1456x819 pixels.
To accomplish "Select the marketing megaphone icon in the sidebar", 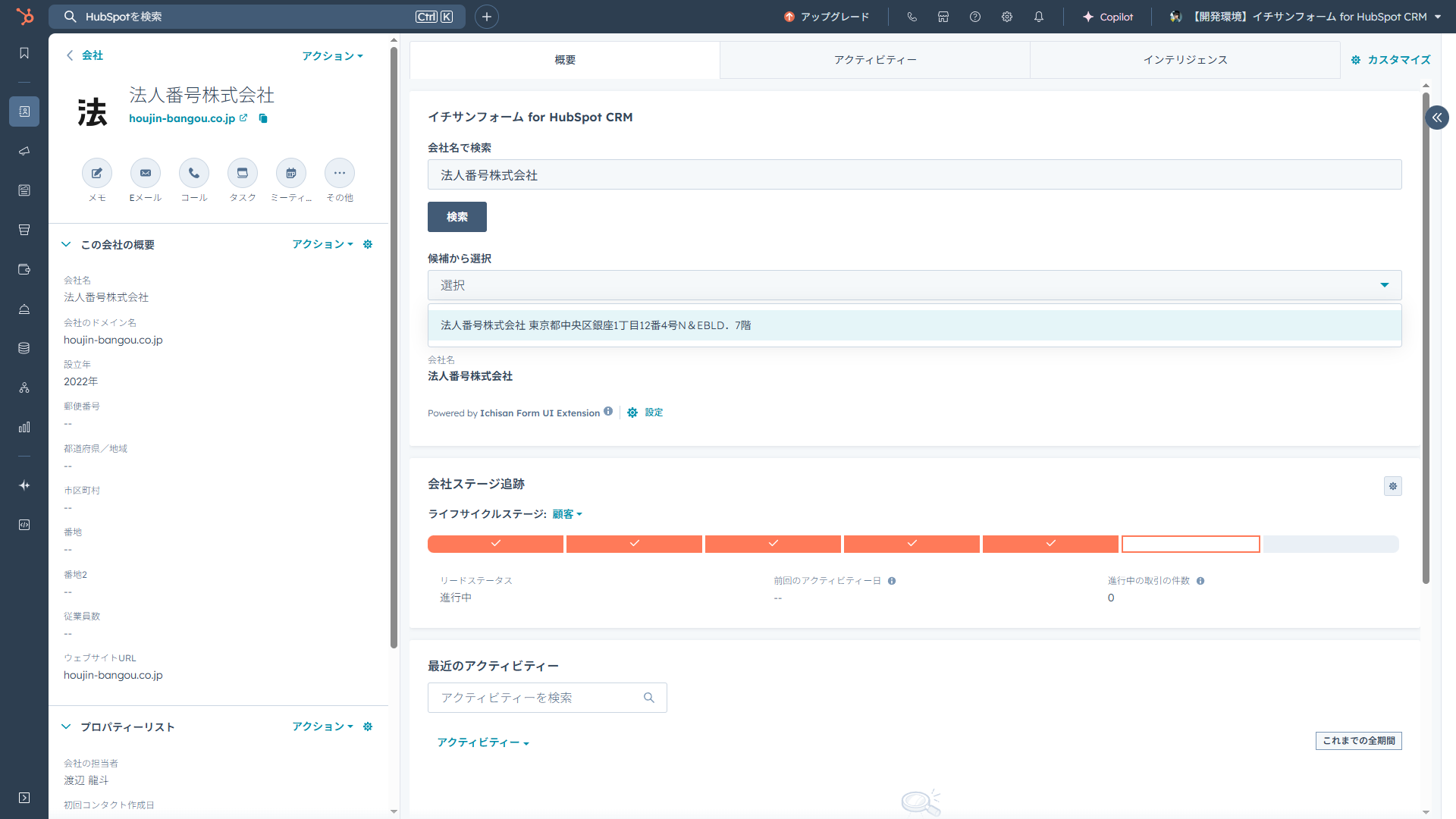I will [24, 151].
